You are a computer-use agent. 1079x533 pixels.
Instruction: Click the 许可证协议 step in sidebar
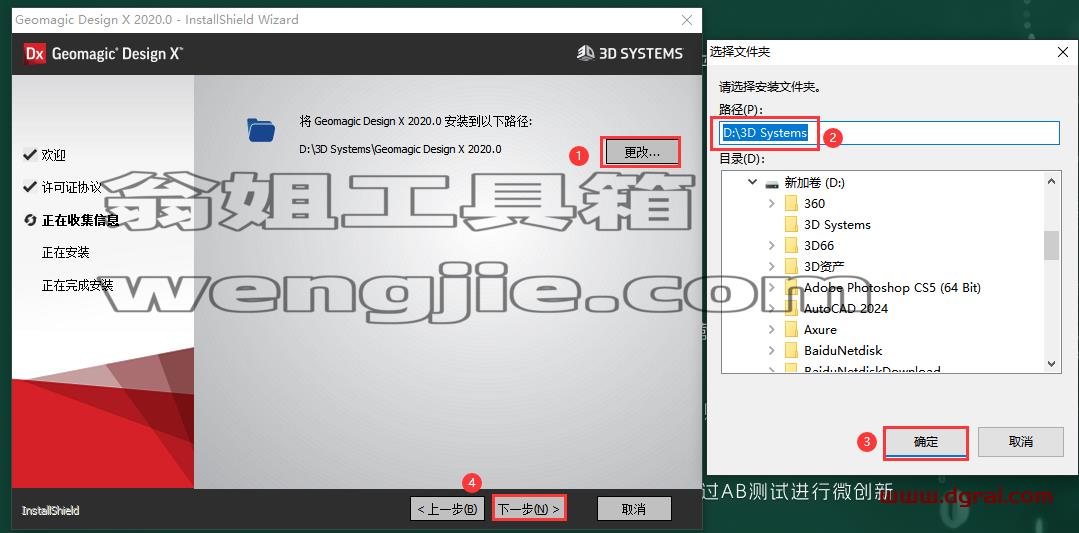pos(71,187)
